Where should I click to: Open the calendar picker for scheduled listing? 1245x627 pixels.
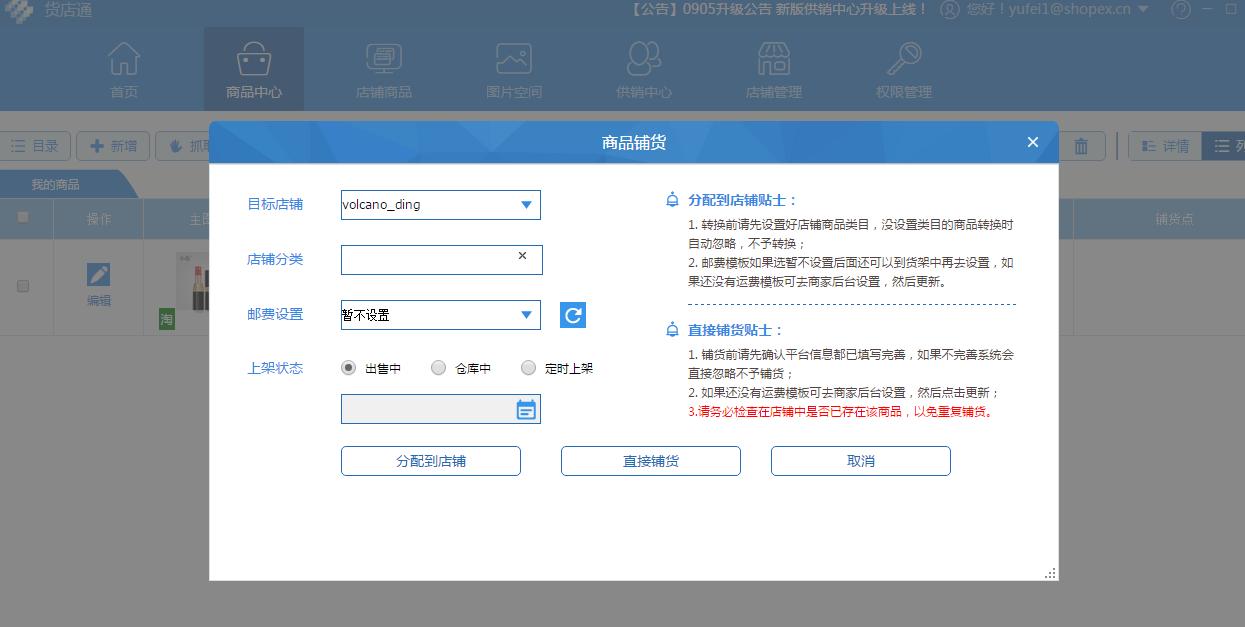(x=526, y=408)
